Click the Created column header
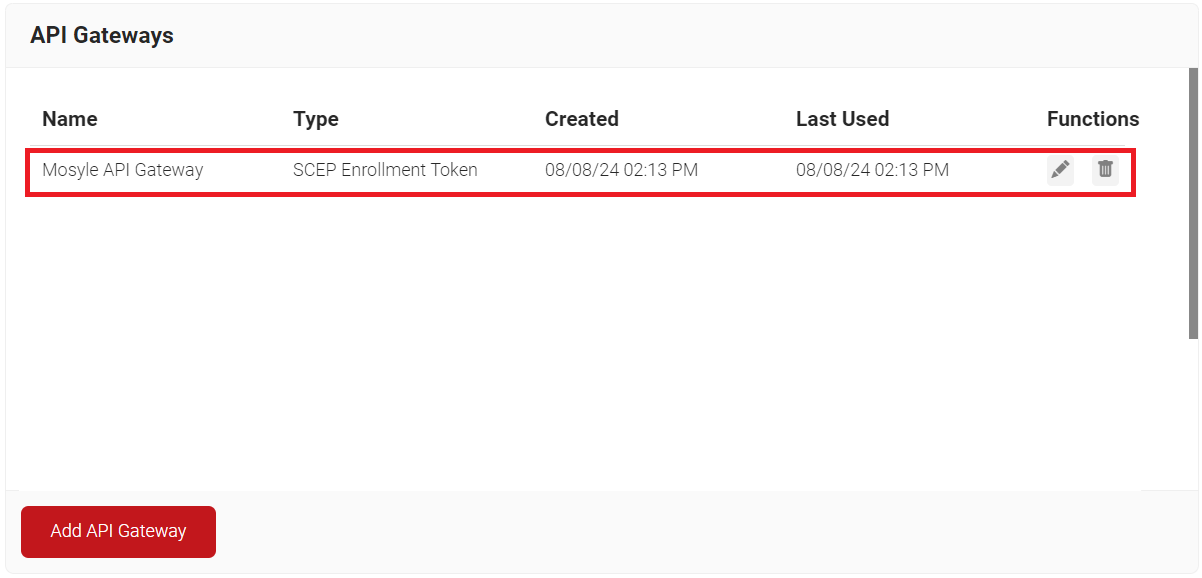 tap(582, 119)
